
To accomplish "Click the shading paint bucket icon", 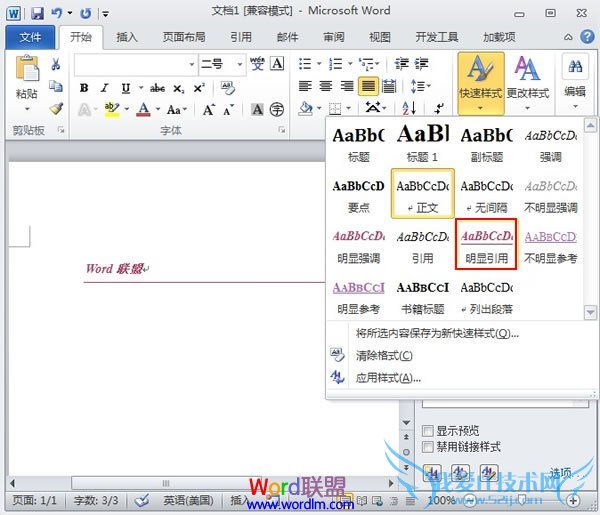I will pyautogui.click(x=306, y=109).
